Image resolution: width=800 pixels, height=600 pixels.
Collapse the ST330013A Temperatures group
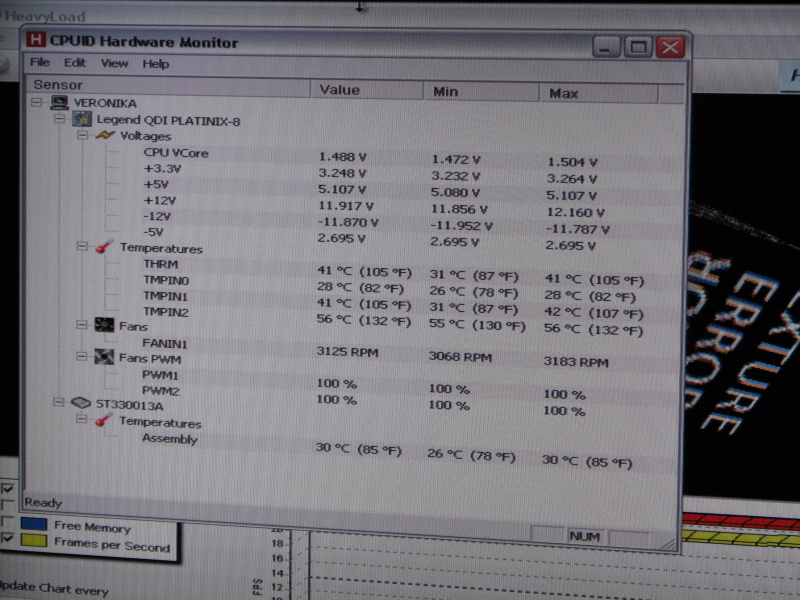click(81, 420)
